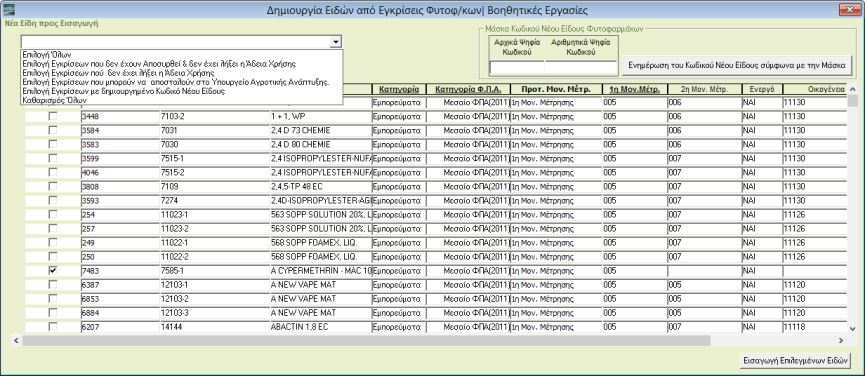The width and height of the screenshot is (865, 376).
Task: Uncheck the selected checkbox for row 7483
Action: 53,270
